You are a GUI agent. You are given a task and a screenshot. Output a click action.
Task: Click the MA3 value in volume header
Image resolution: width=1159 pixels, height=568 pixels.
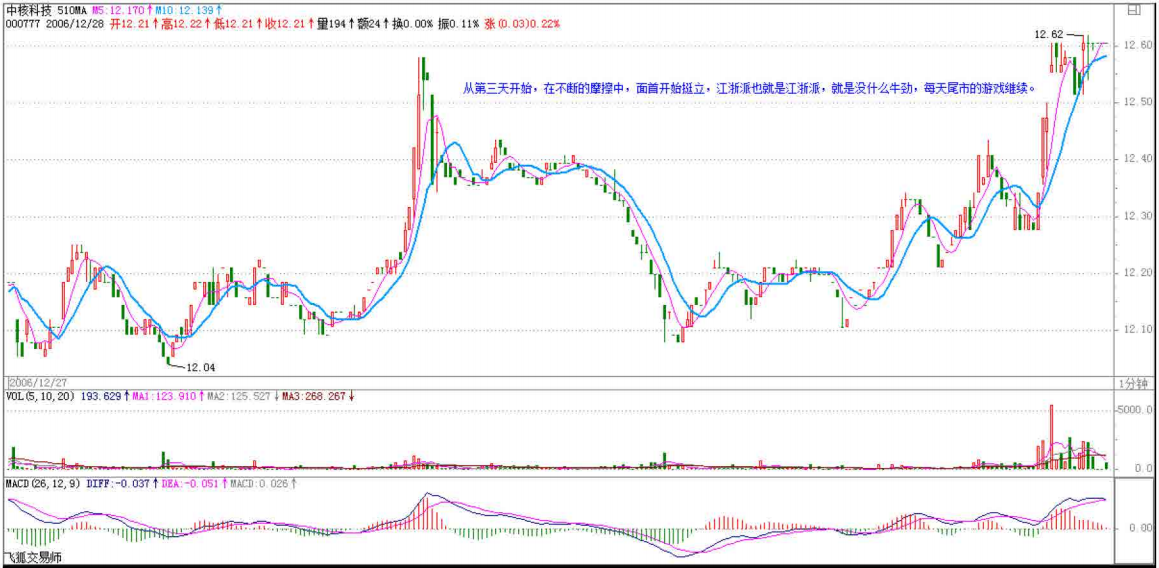click(317, 397)
